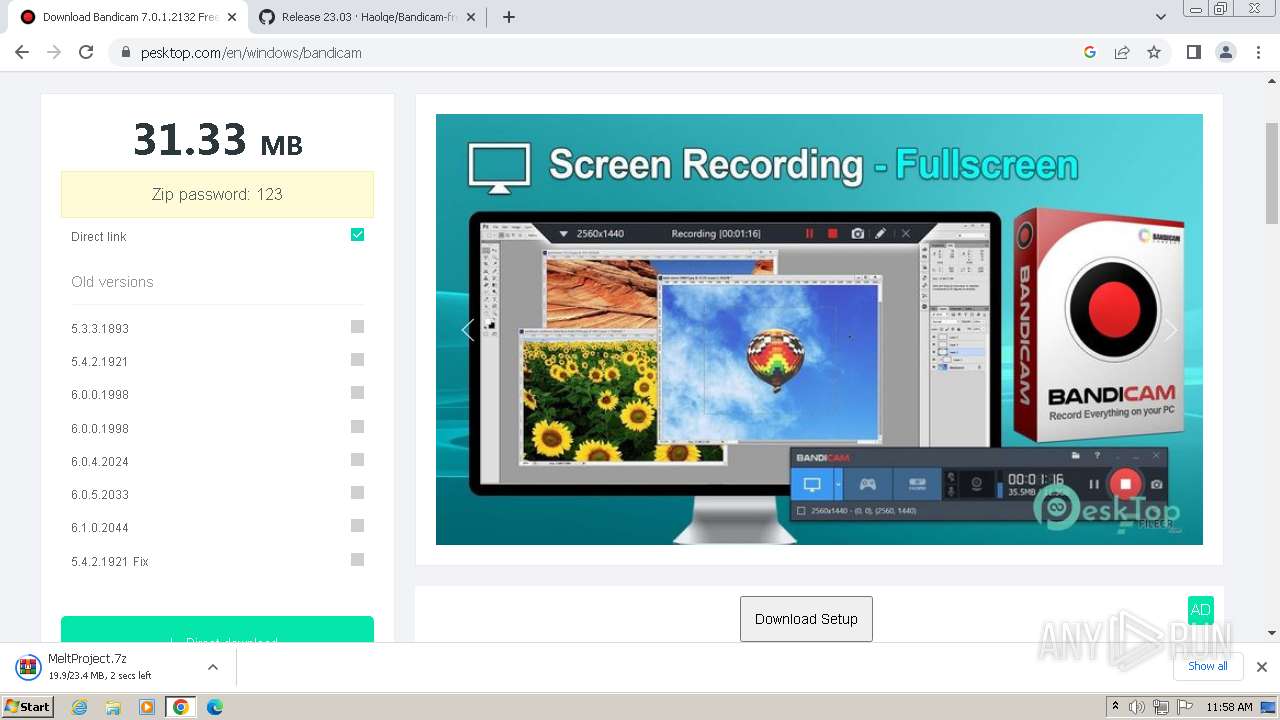Open File Explorer folder on taskbar

113,707
